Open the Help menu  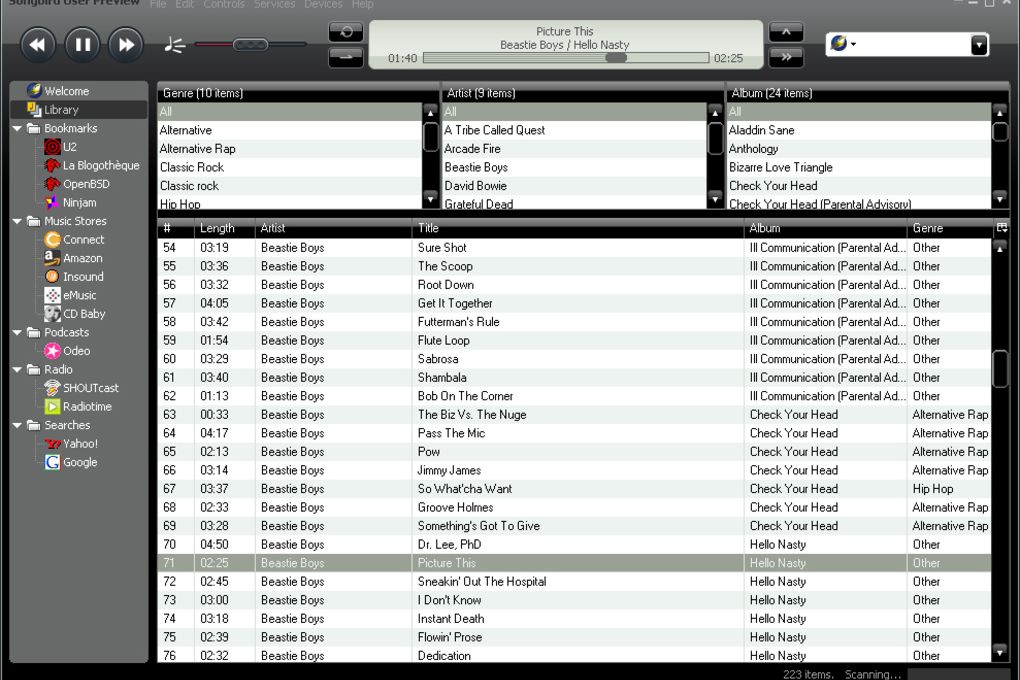362,5
